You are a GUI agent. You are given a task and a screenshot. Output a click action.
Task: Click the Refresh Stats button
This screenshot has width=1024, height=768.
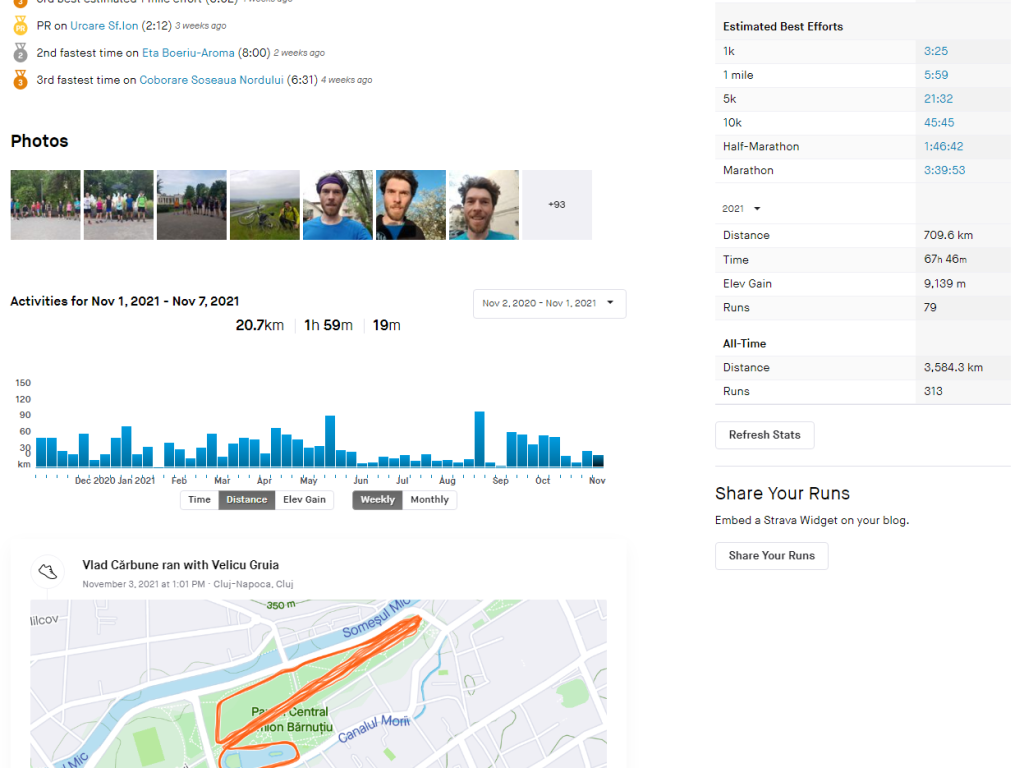(x=765, y=435)
